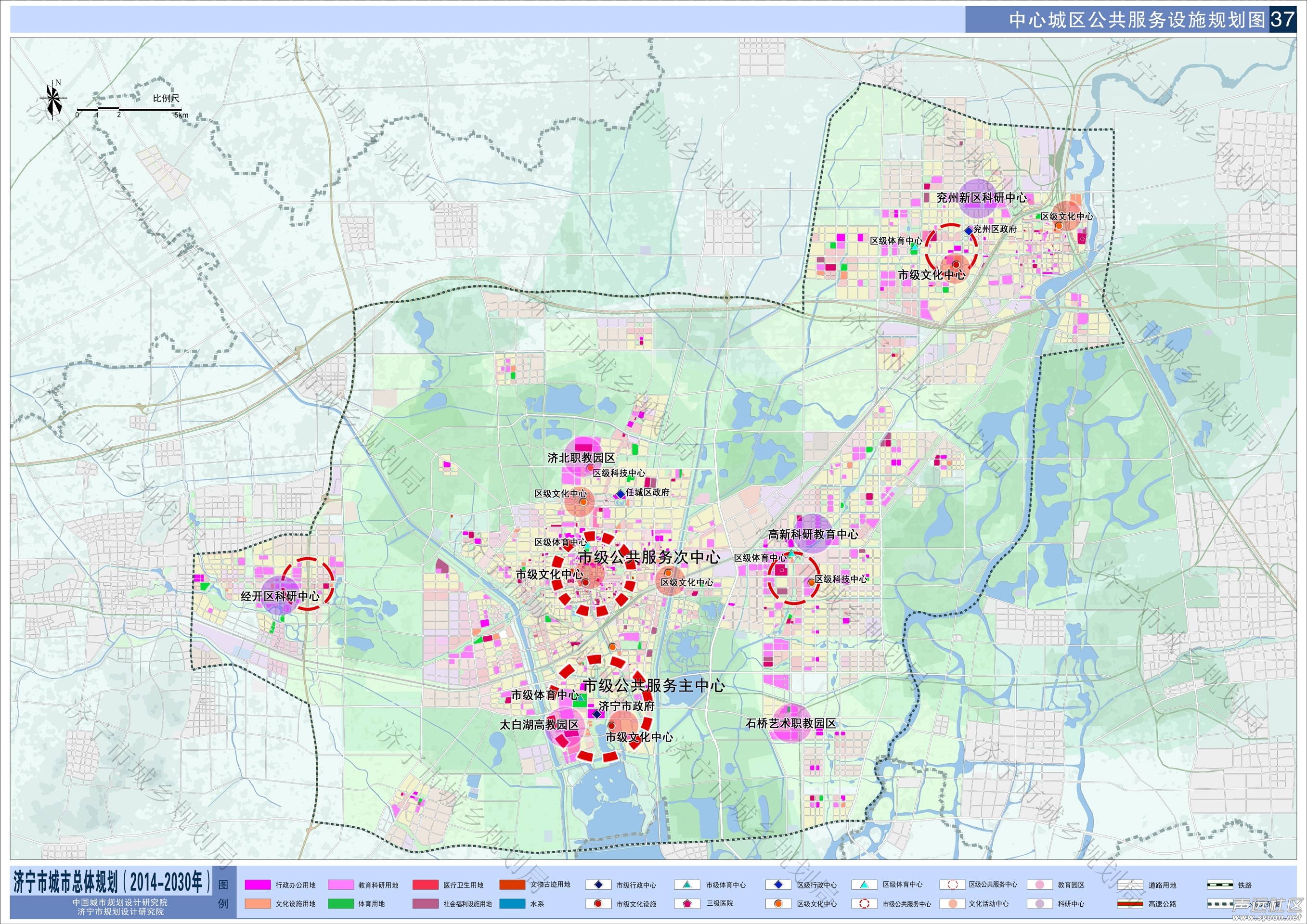The width and height of the screenshot is (1307, 924).
Task: Pick the 体育用地 green swatch
Action: [341, 903]
